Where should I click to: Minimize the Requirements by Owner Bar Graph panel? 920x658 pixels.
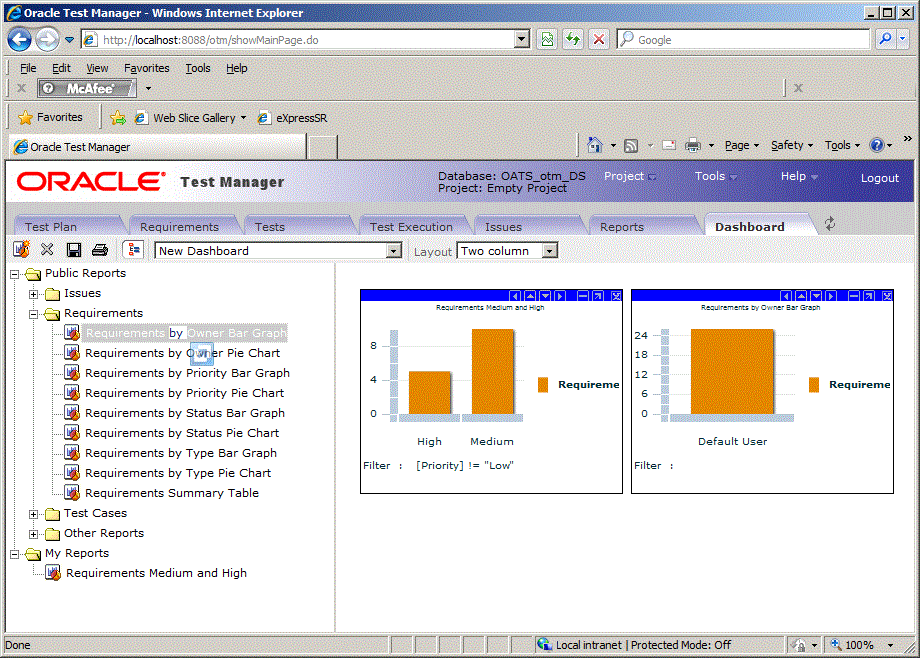click(x=854, y=296)
